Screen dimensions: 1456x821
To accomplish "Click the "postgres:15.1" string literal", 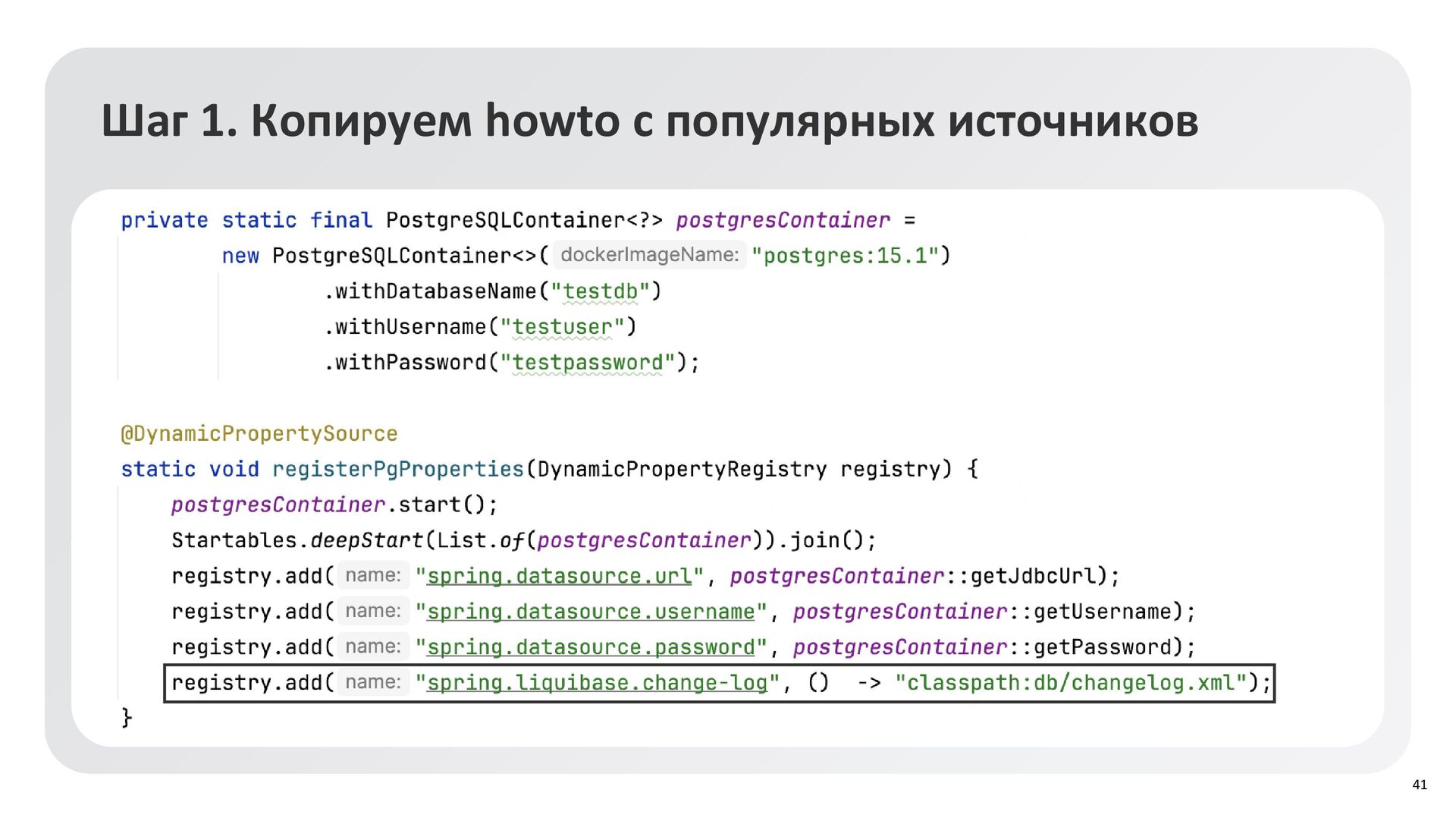I will pos(845,256).
